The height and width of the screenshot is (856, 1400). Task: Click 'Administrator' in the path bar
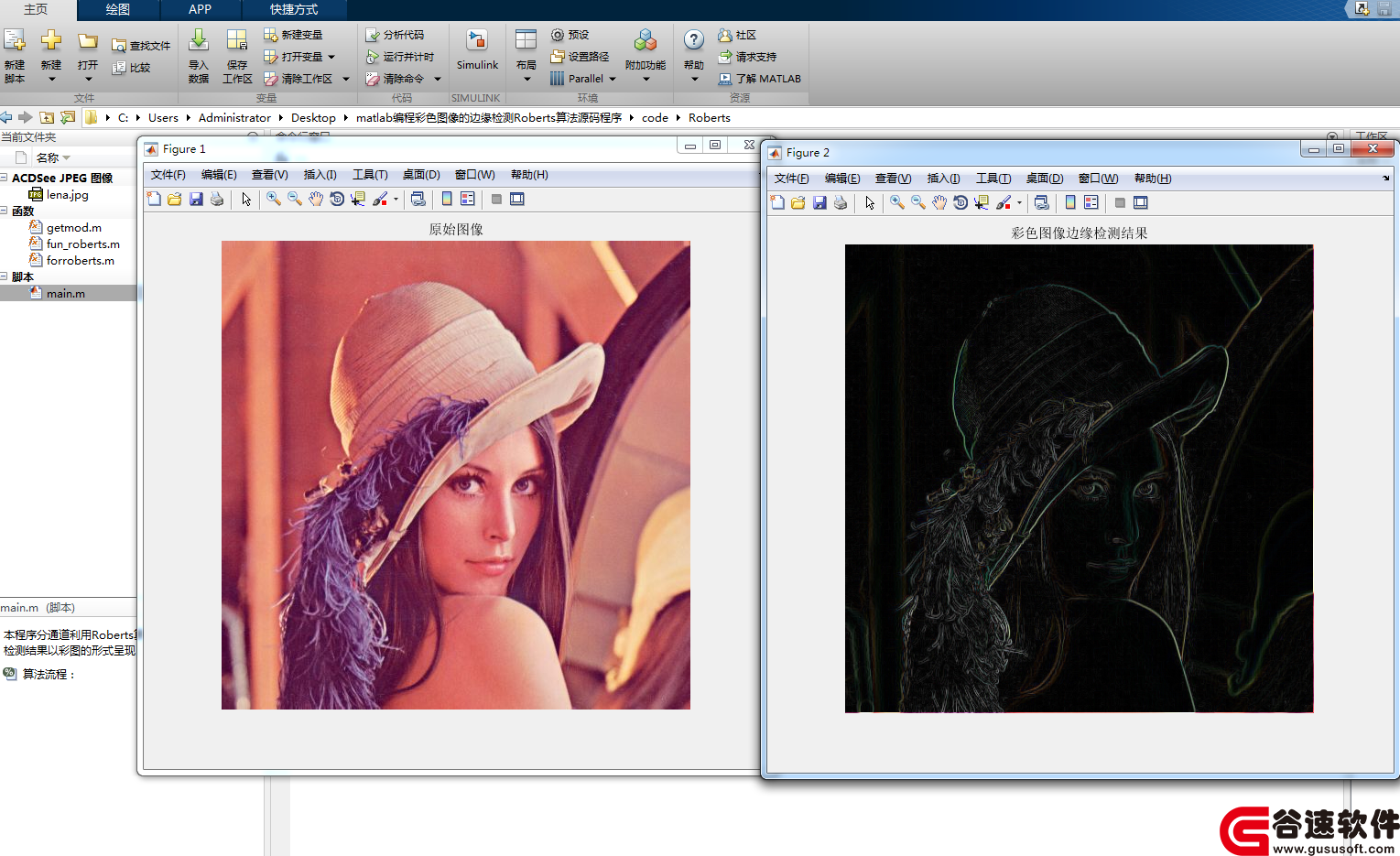click(234, 118)
